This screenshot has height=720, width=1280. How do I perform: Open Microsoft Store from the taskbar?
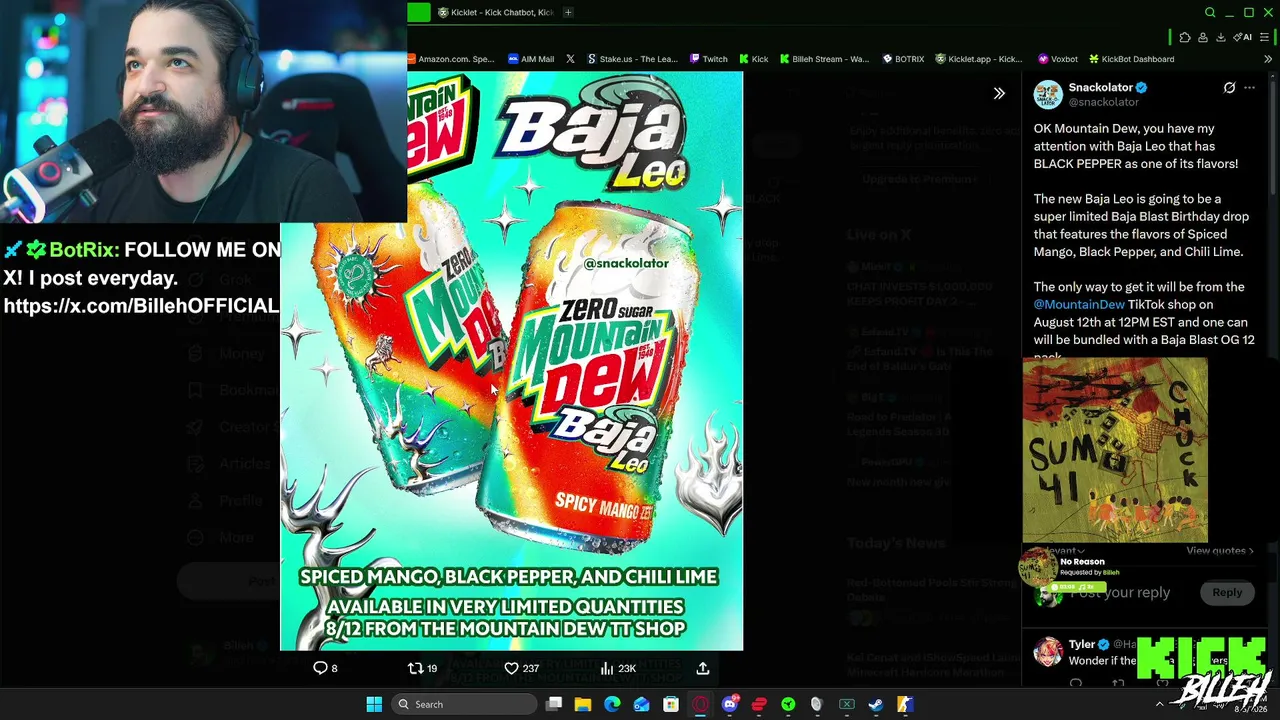tap(671, 704)
